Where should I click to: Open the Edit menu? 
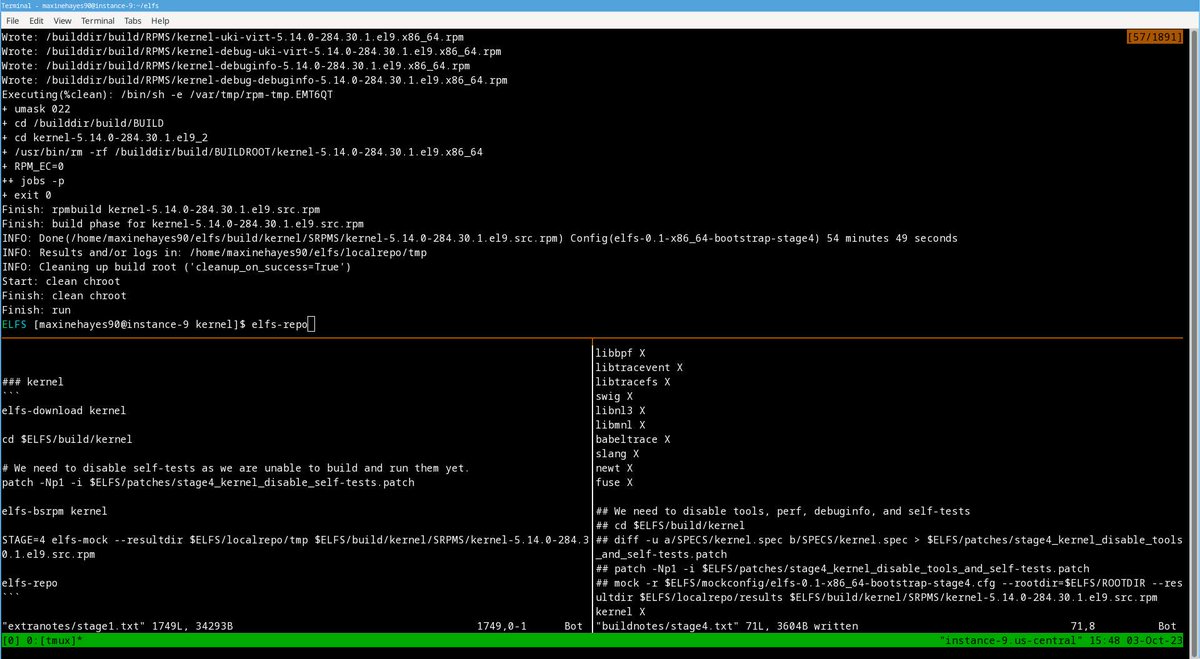[x=37, y=20]
